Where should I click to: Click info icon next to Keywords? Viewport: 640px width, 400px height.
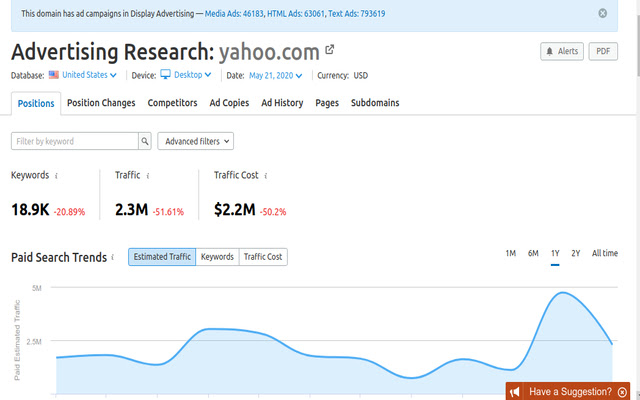(x=56, y=176)
